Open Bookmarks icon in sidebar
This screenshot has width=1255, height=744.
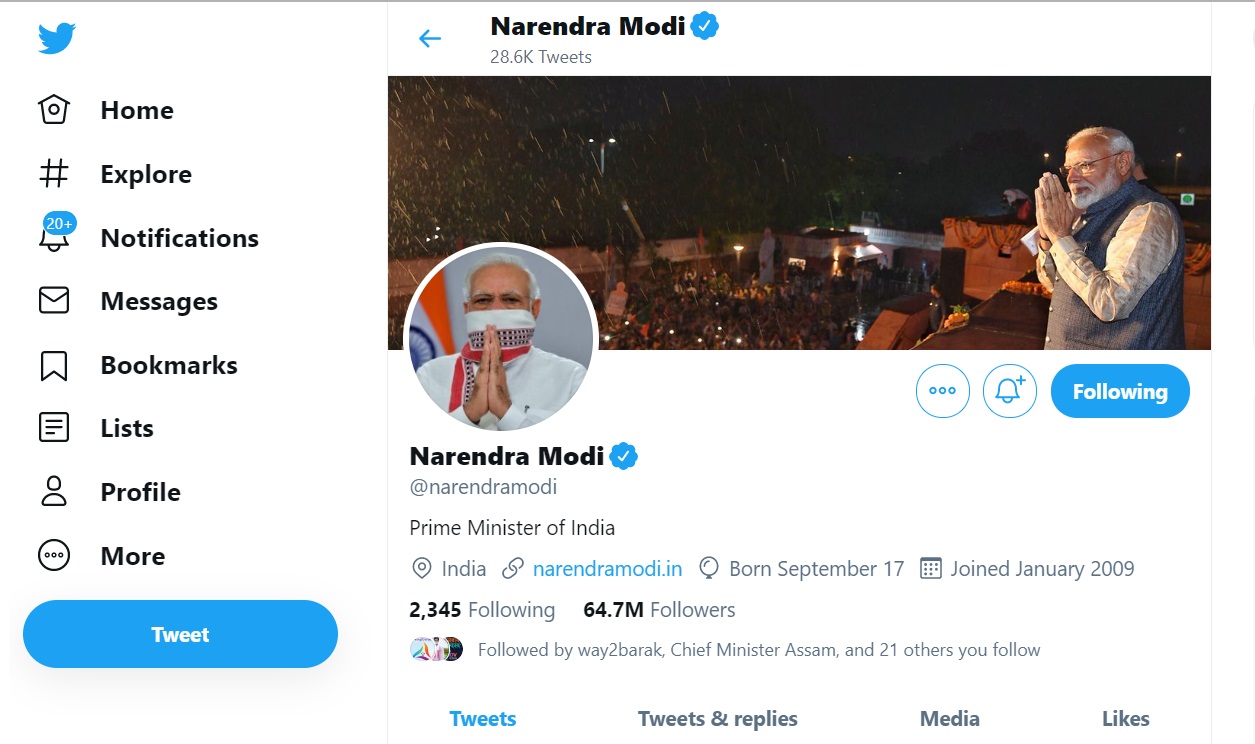coord(54,365)
